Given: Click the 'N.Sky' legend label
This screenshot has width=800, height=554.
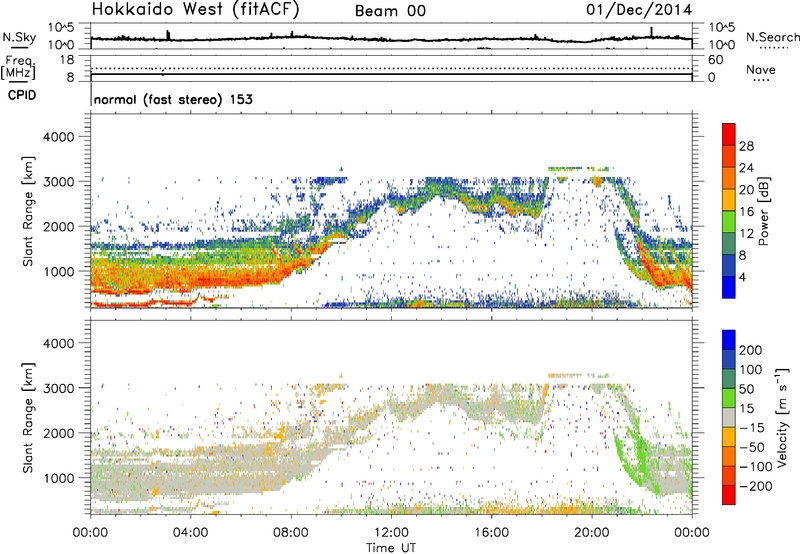Looking at the screenshot, I should [19, 37].
